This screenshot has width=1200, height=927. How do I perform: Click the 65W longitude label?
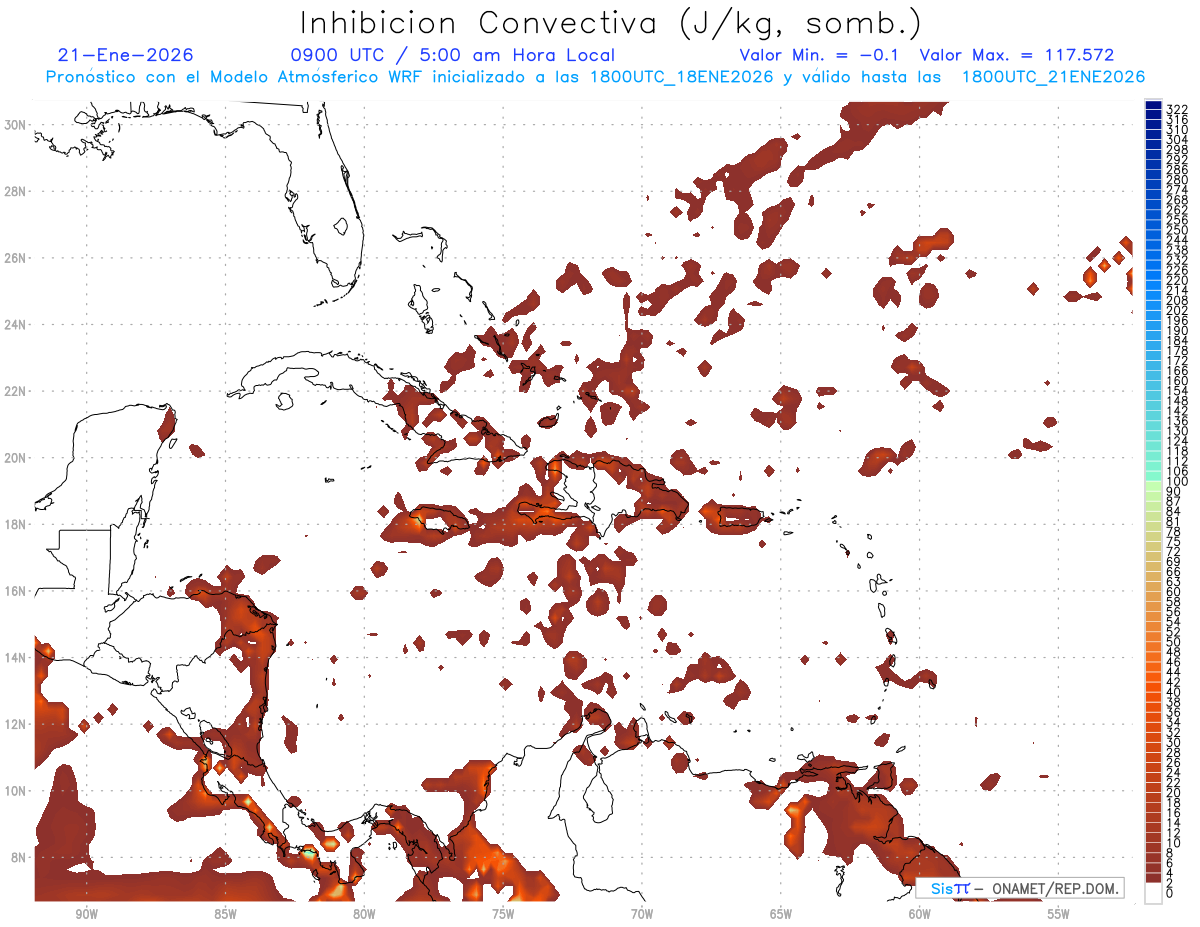click(781, 914)
